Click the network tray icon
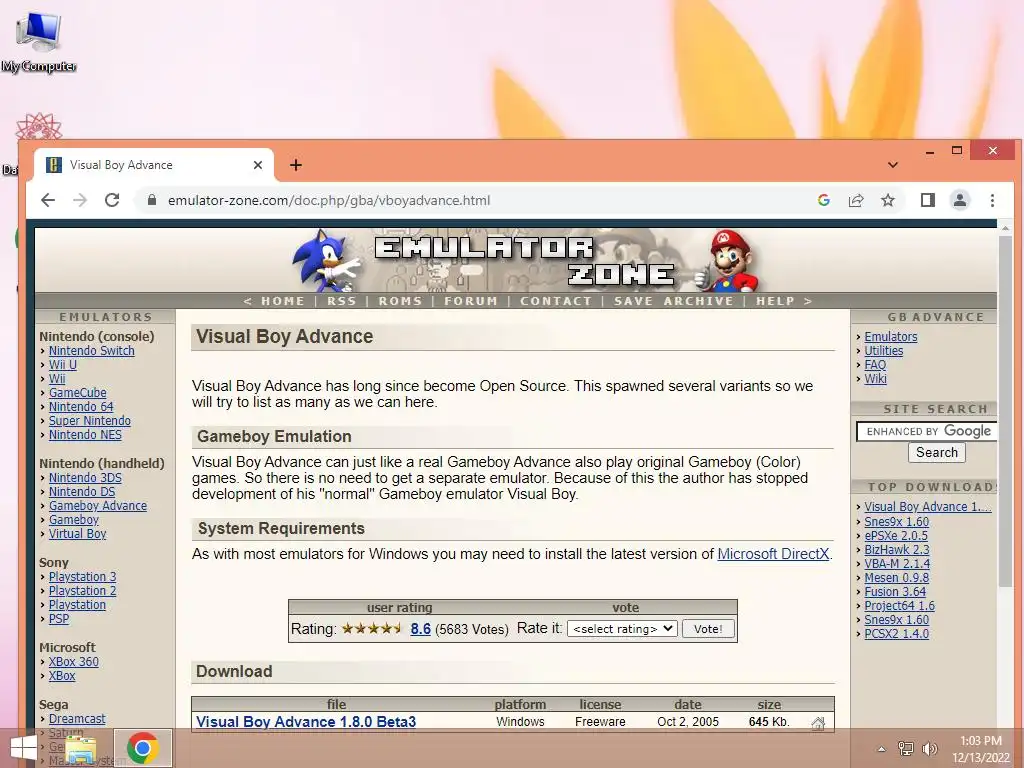Screen dimensions: 1024x768 point(906,748)
